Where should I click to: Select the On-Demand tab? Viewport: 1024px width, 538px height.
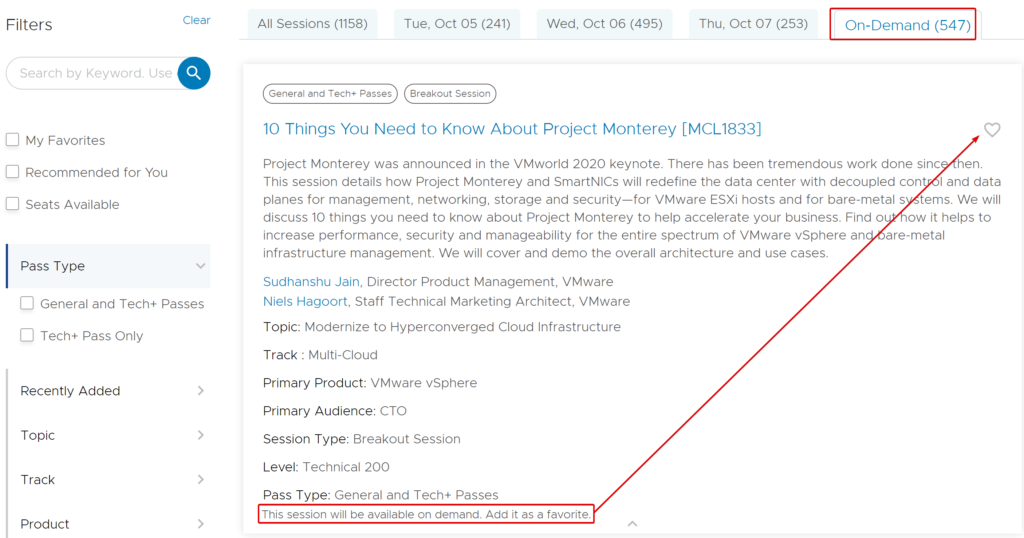[x=907, y=25]
